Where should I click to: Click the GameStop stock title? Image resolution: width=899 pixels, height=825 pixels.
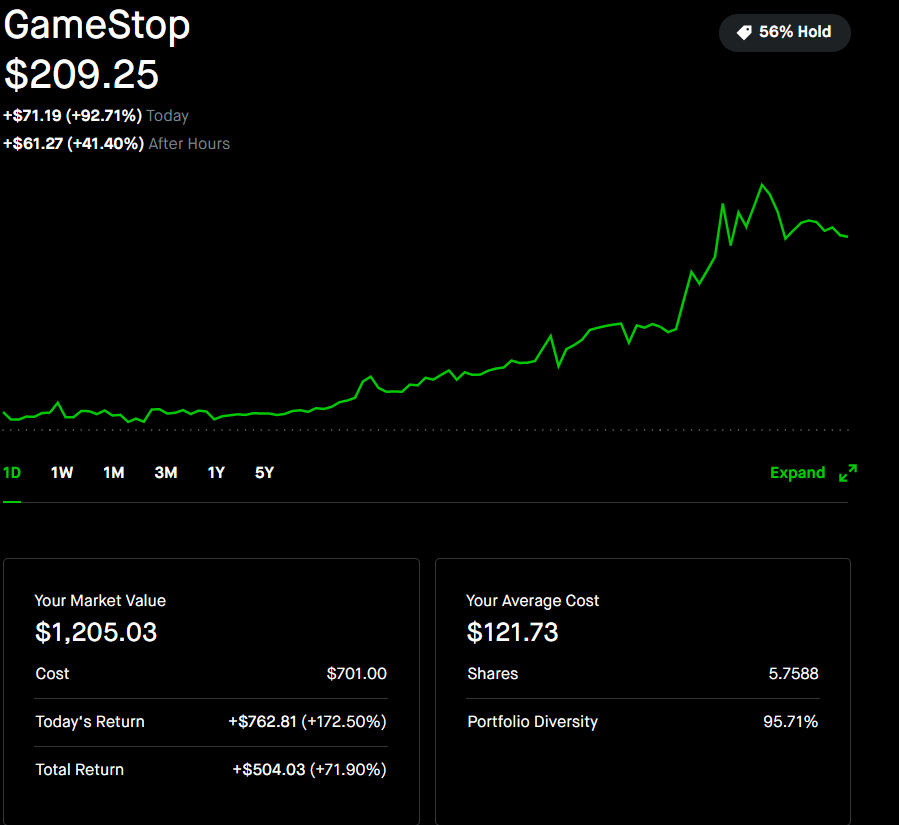pos(97,25)
